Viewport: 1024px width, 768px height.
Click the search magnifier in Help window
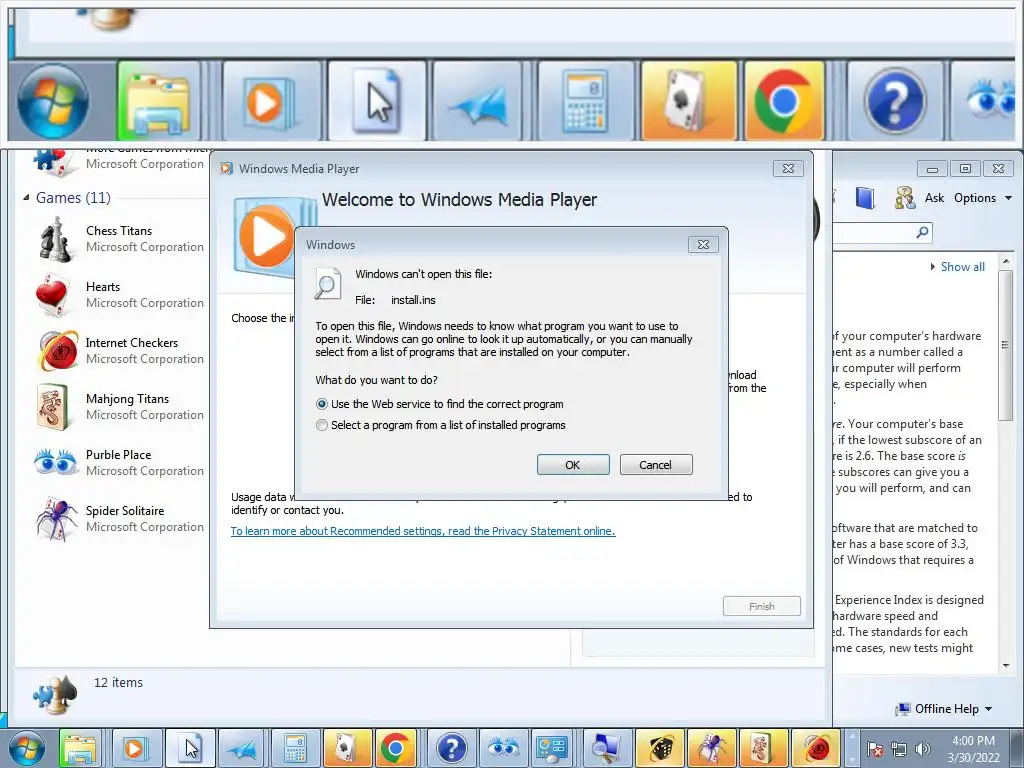point(922,232)
